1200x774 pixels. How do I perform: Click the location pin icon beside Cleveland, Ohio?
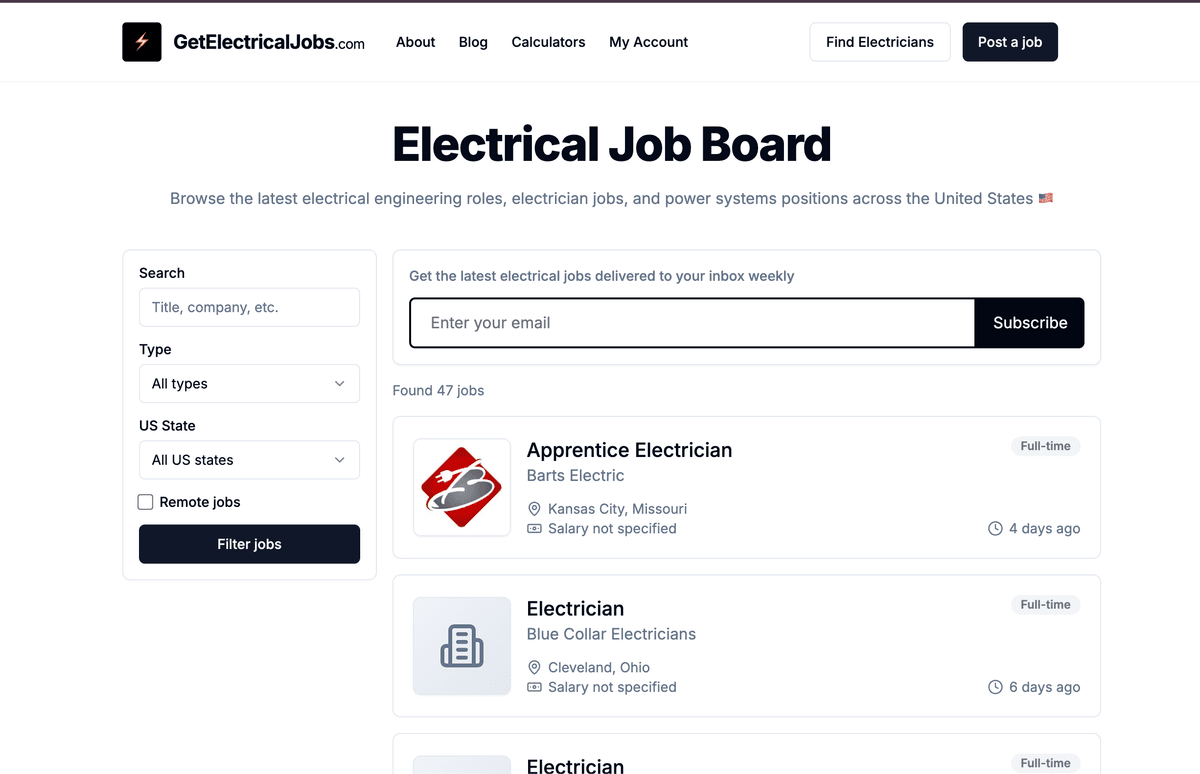(534, 667)
